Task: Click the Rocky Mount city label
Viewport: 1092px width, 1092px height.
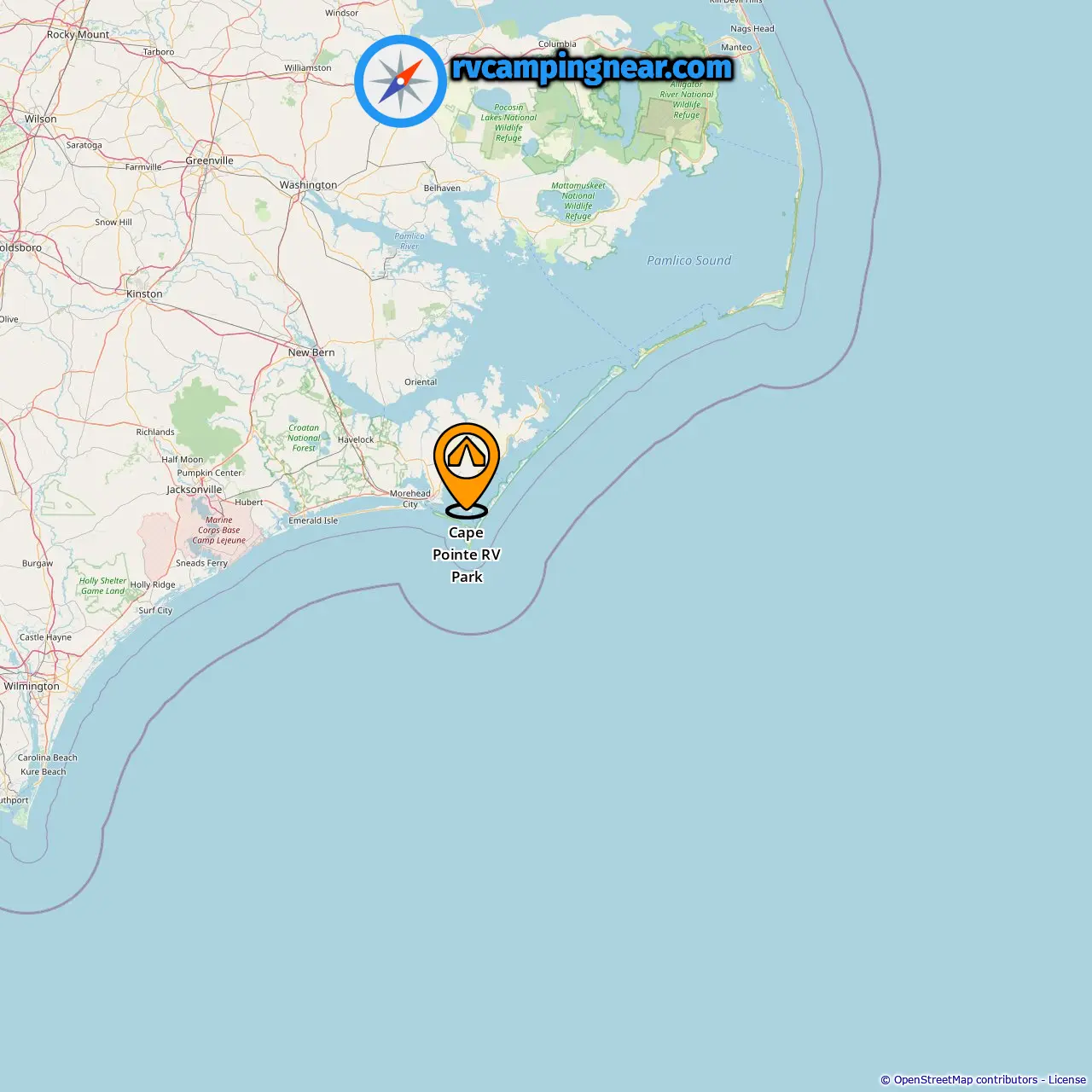Action: pyautogui.click(x=78, y=35)
